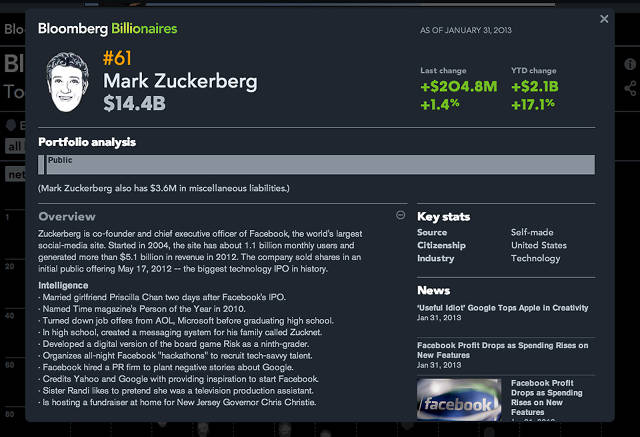The width and height of the screenshot is (640, 437).
Task: Click the info icon on right edge
Action: [x=631, y=64]
